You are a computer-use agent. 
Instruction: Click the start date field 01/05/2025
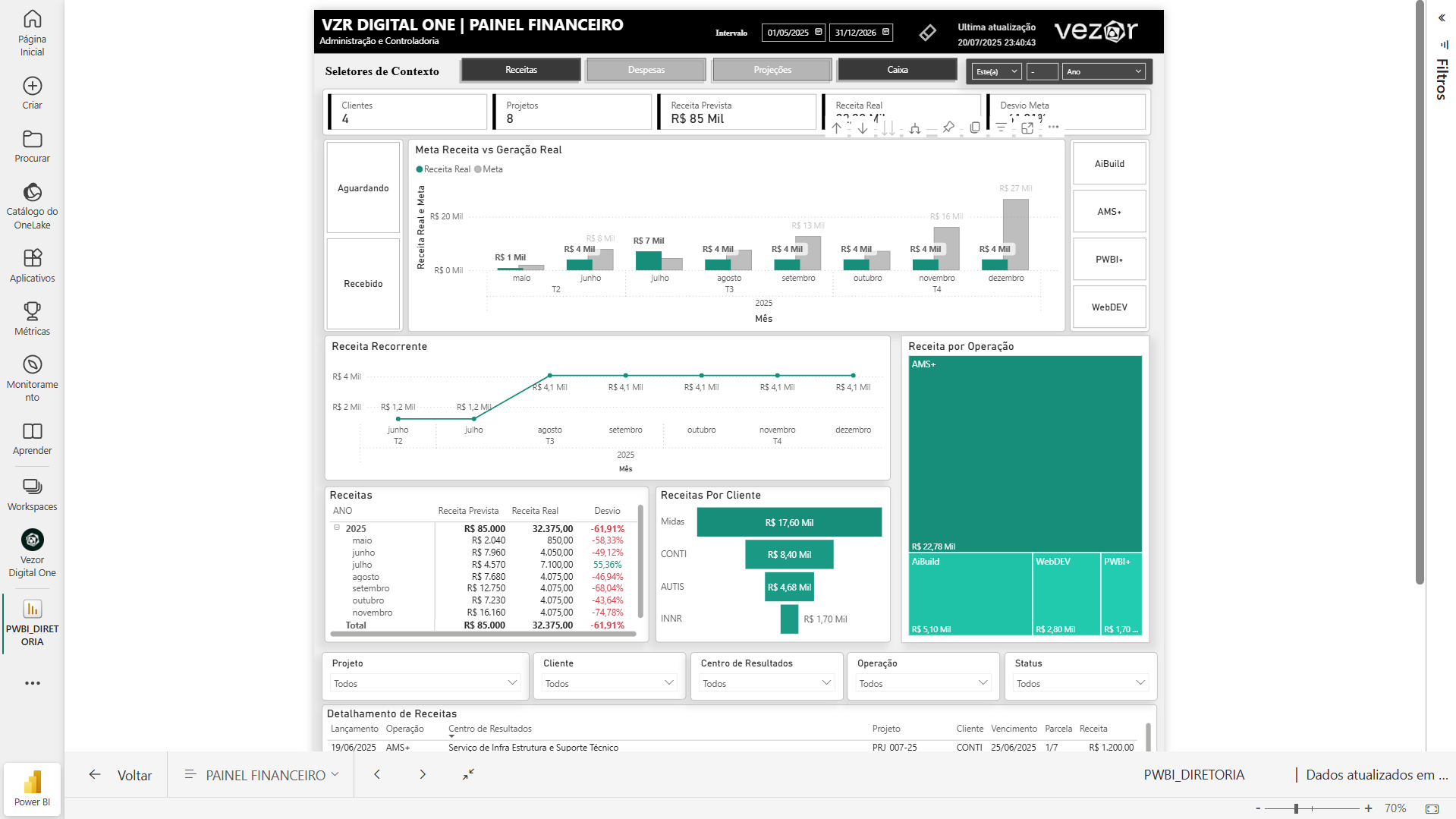tap(788, 33)
